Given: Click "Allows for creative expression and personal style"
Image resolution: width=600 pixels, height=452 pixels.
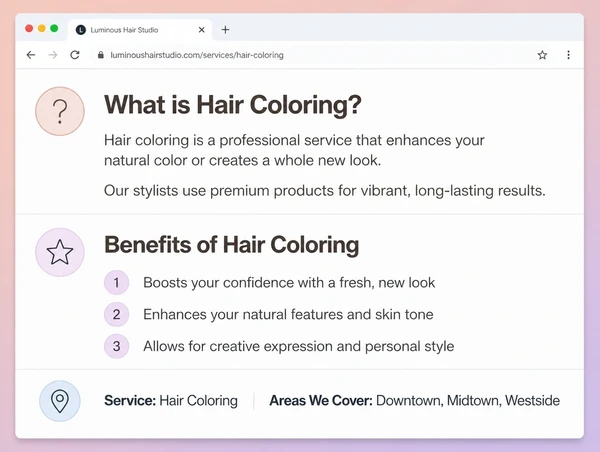Looking at the screenshot, I should 298,346.
